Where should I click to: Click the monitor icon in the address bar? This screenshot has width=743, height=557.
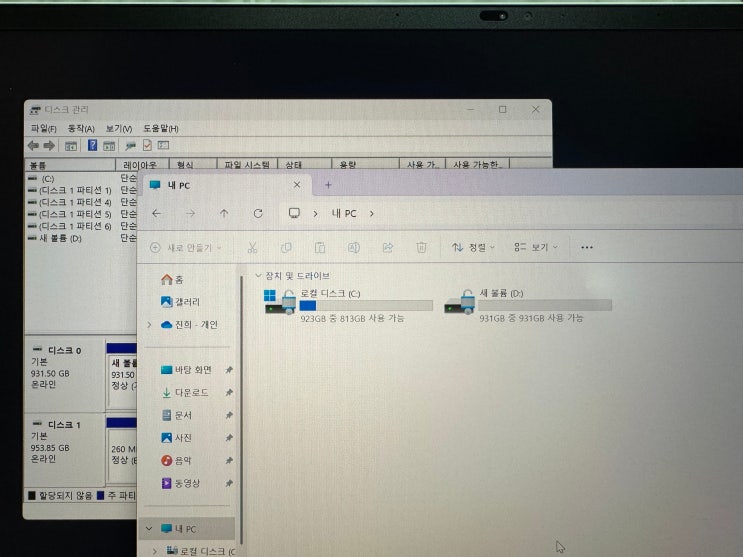pyautogui.click(x=294, y=213)
